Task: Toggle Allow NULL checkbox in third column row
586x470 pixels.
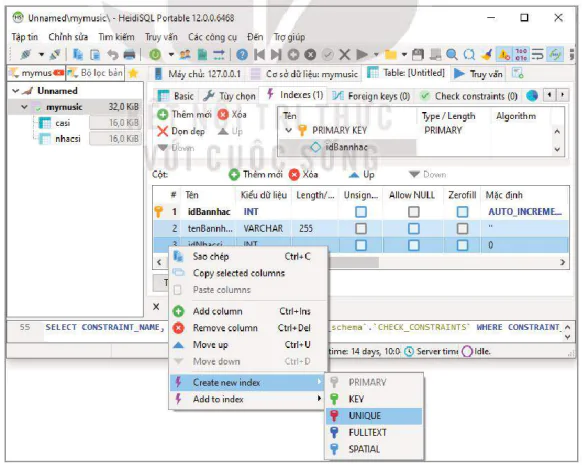Action: click(413, 245)
